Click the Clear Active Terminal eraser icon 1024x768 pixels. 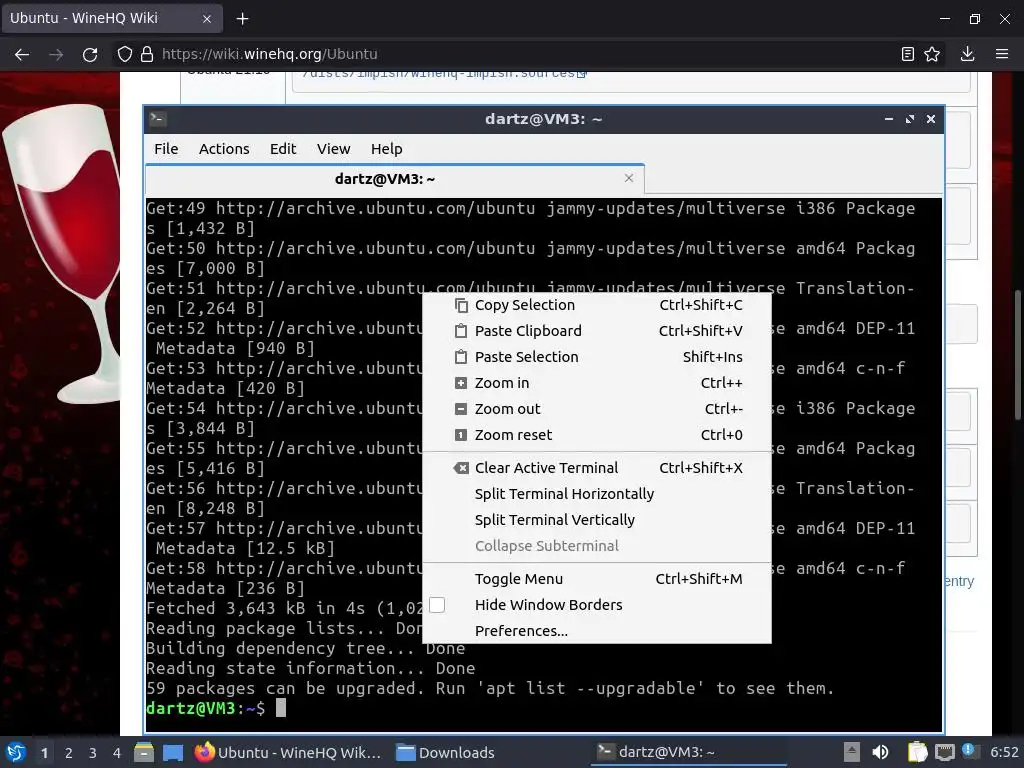461,468
